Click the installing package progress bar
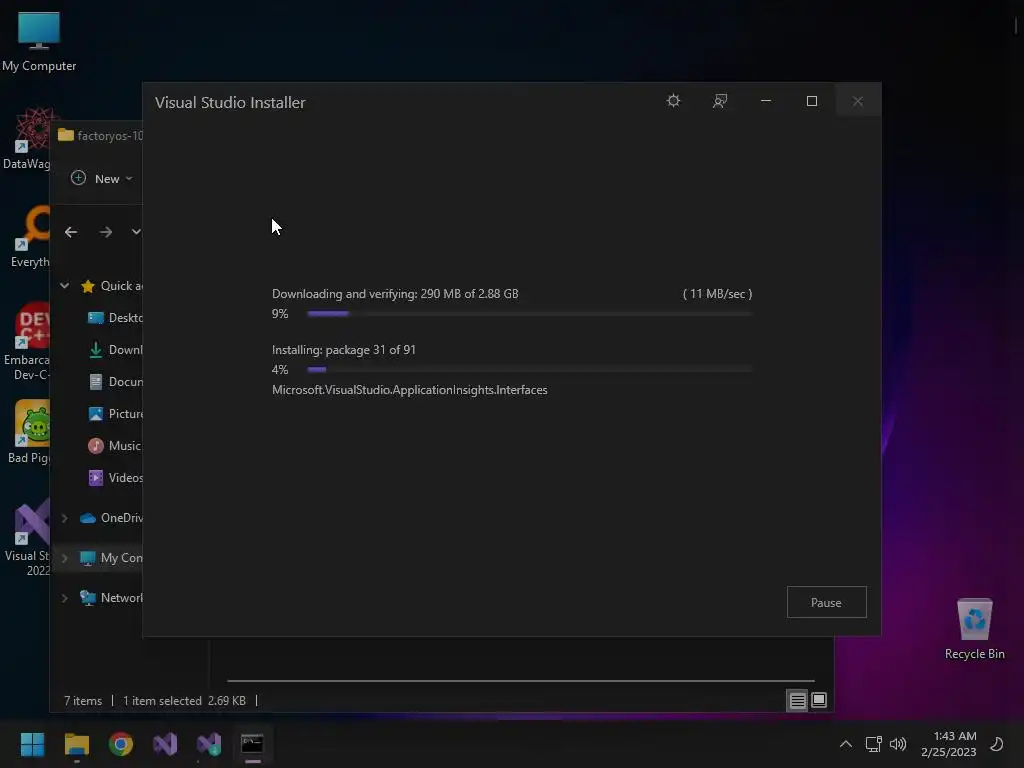The width and height of the screenshot is (1024, 768). point(530,370)
